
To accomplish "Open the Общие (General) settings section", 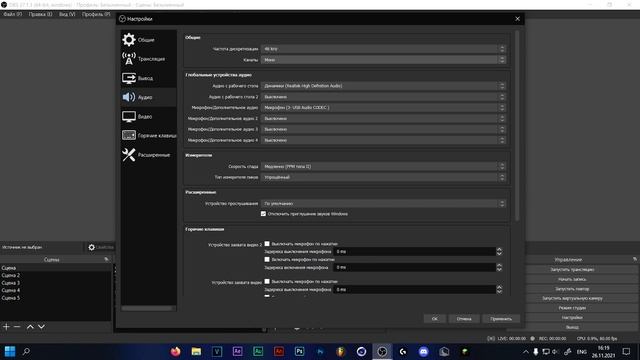I will pos(148,40).
